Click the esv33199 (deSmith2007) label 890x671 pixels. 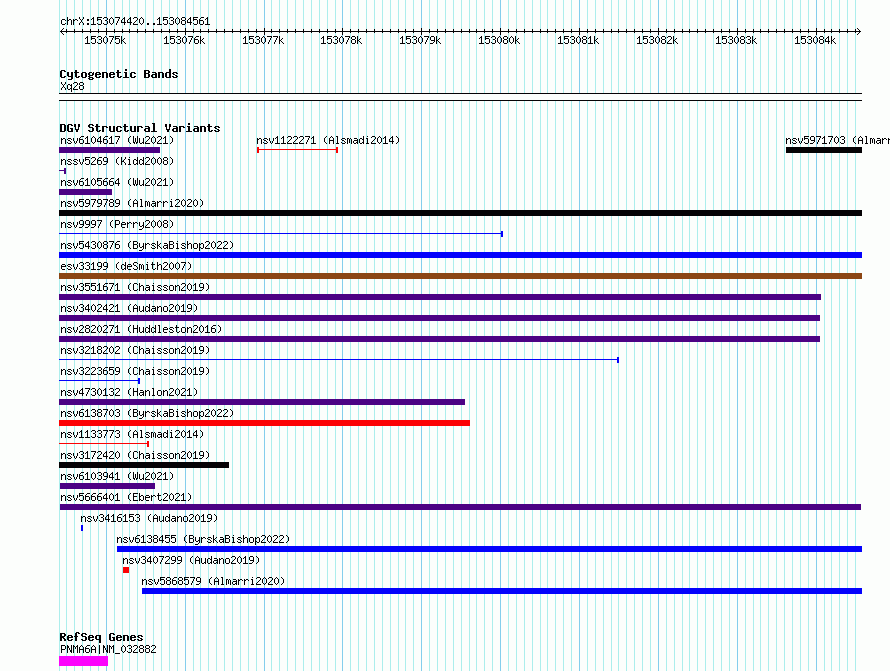126,266
